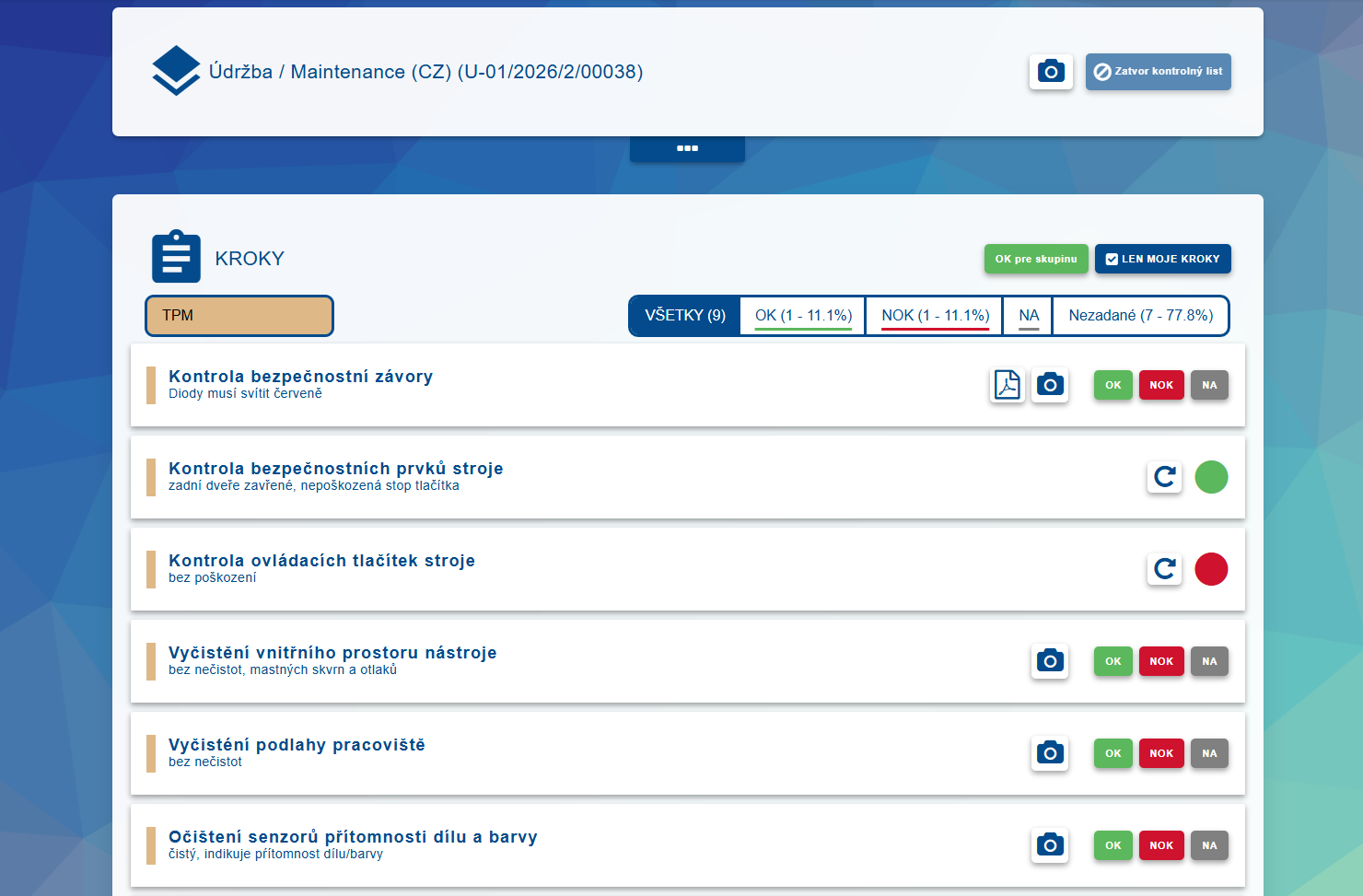Screen dimensions: 1363x896
Task: Select the VŠETKY tab showing all steps
Action: (x=684, y=315)
